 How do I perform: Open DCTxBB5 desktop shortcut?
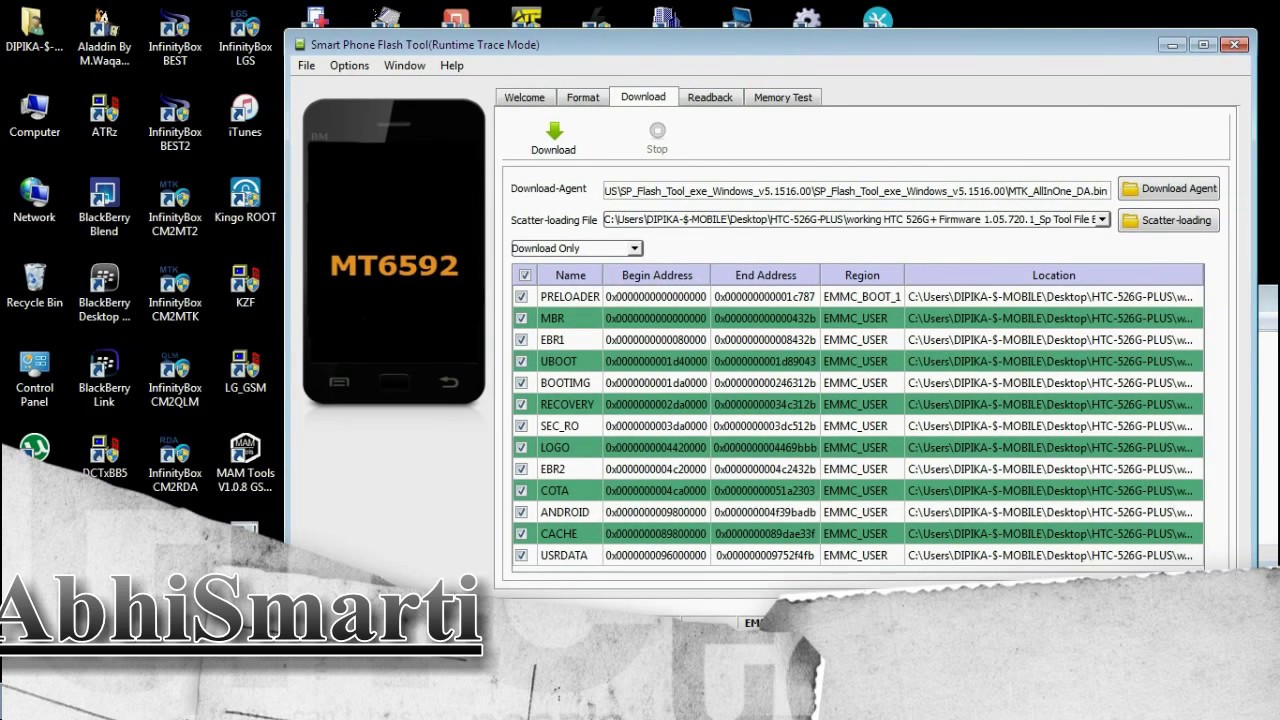coord(104,457)
